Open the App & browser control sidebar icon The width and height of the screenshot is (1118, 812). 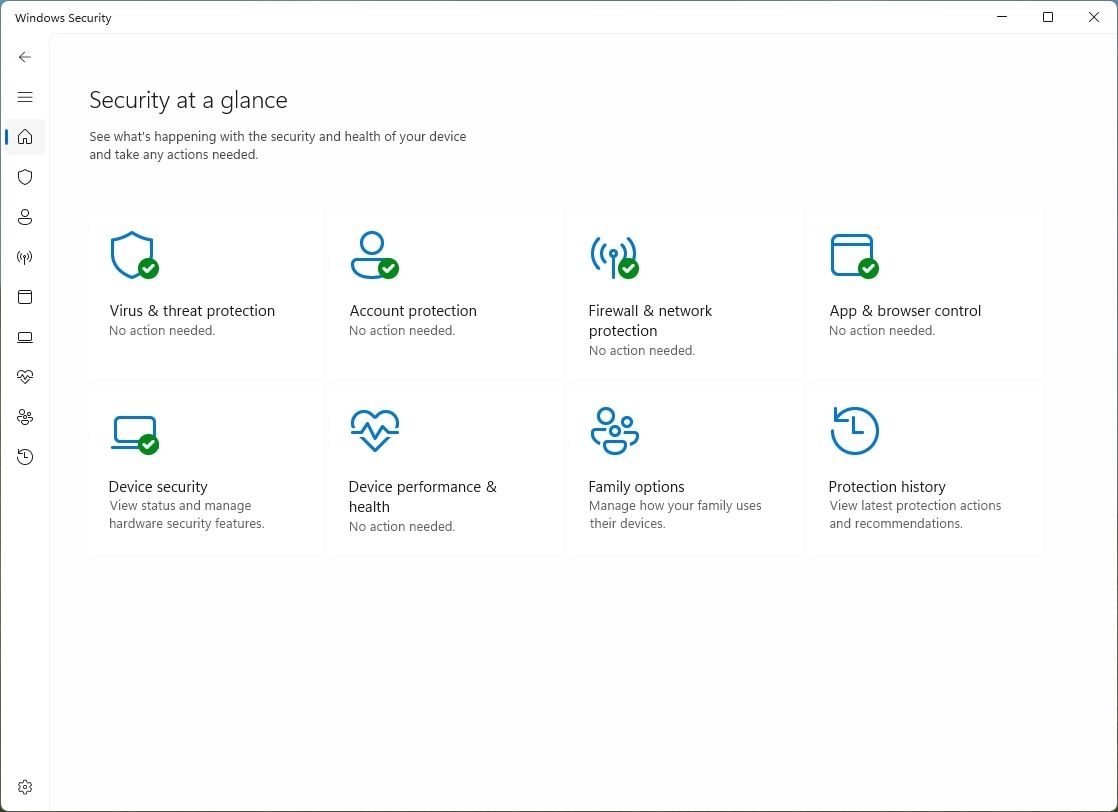point(25,297)
